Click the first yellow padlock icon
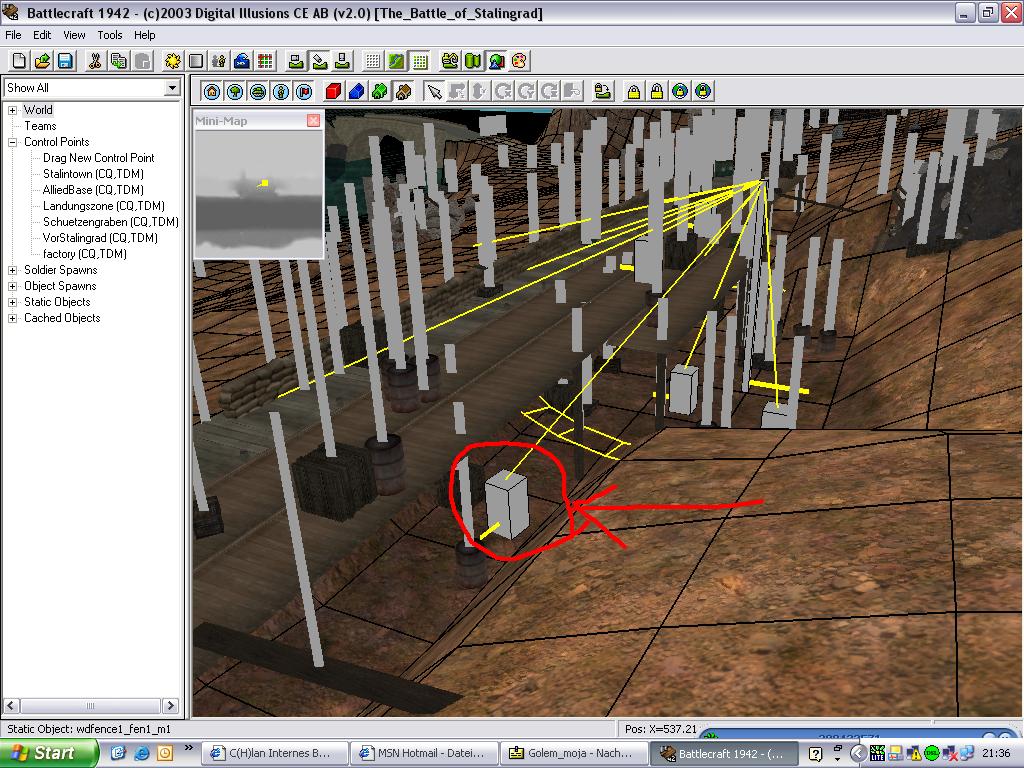The width and height of the screenshot is (1024, 768). pyautogui.click(x=633, y=91)
